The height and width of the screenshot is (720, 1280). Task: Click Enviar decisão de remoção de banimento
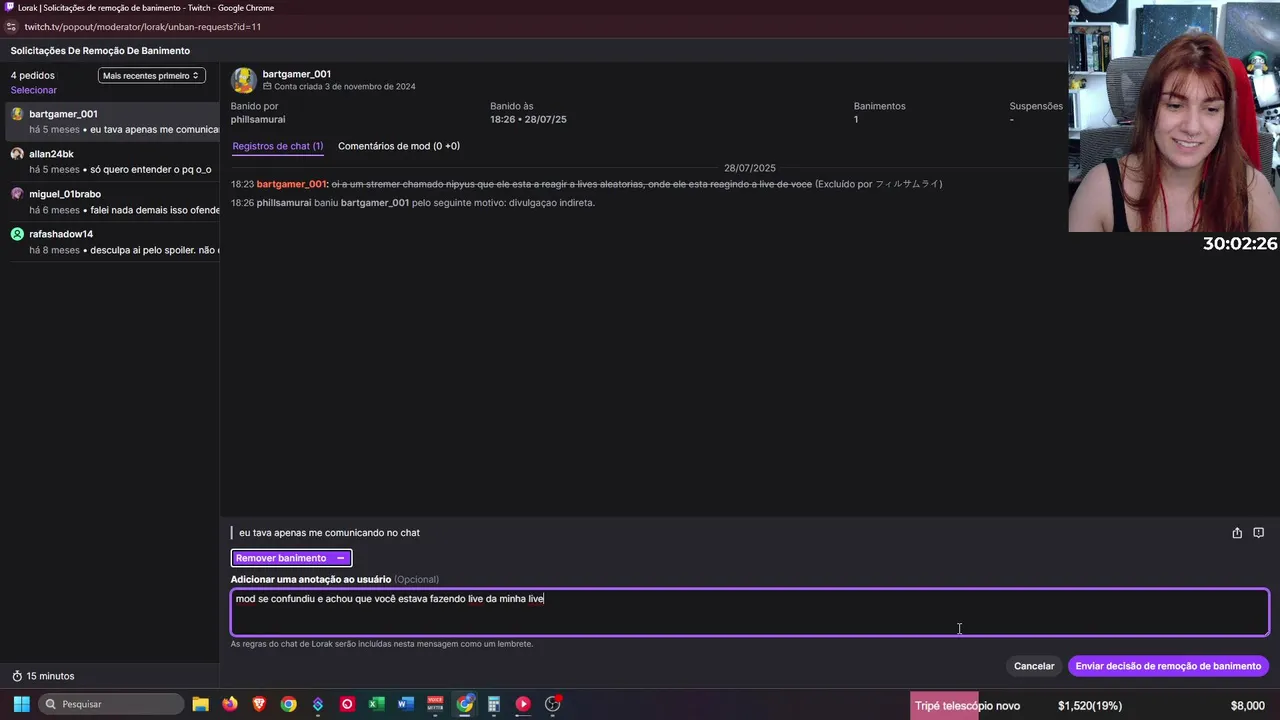coord(1168,666)
